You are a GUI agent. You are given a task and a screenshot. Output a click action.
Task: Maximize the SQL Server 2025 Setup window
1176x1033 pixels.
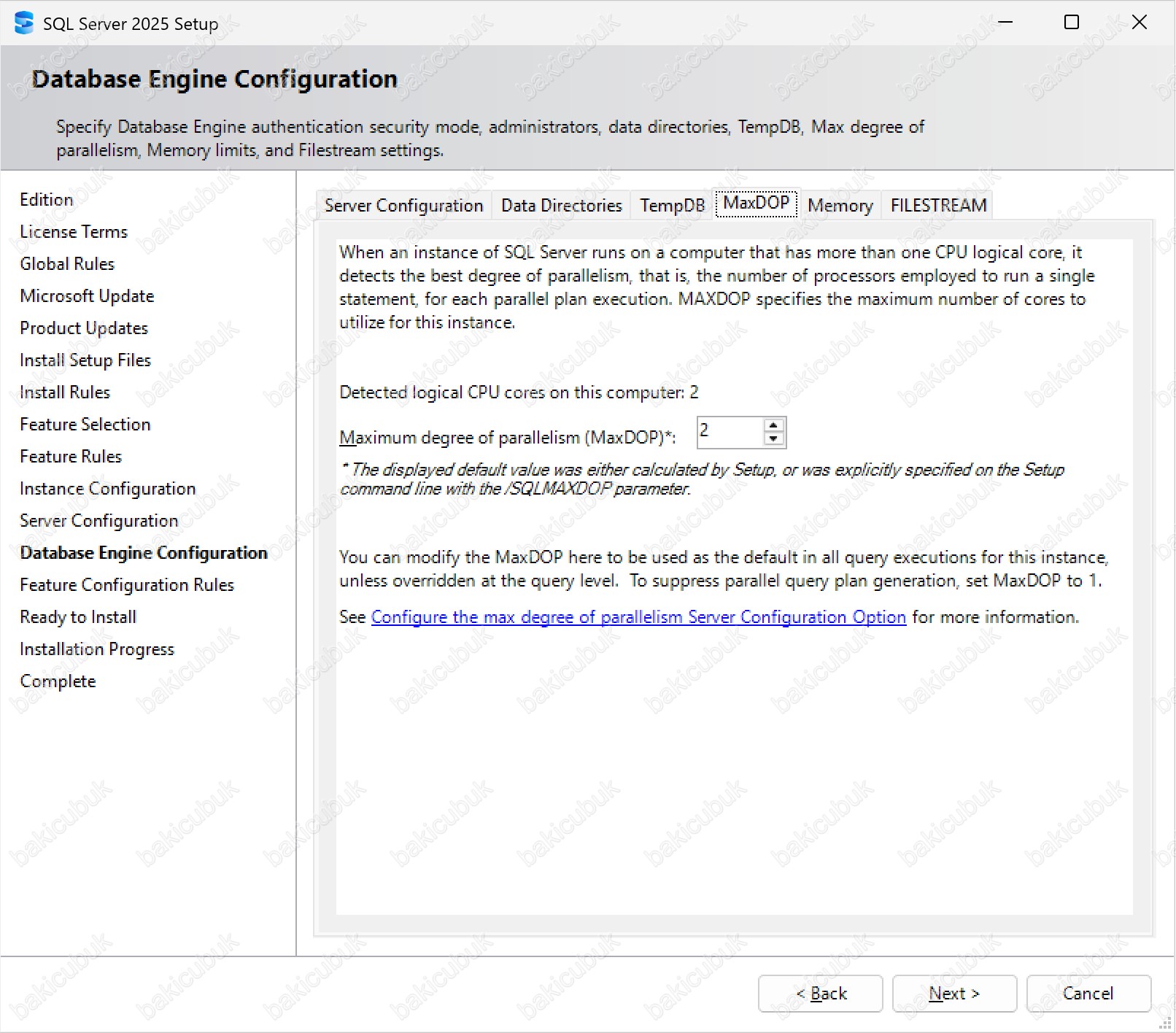coord(1072,23)
